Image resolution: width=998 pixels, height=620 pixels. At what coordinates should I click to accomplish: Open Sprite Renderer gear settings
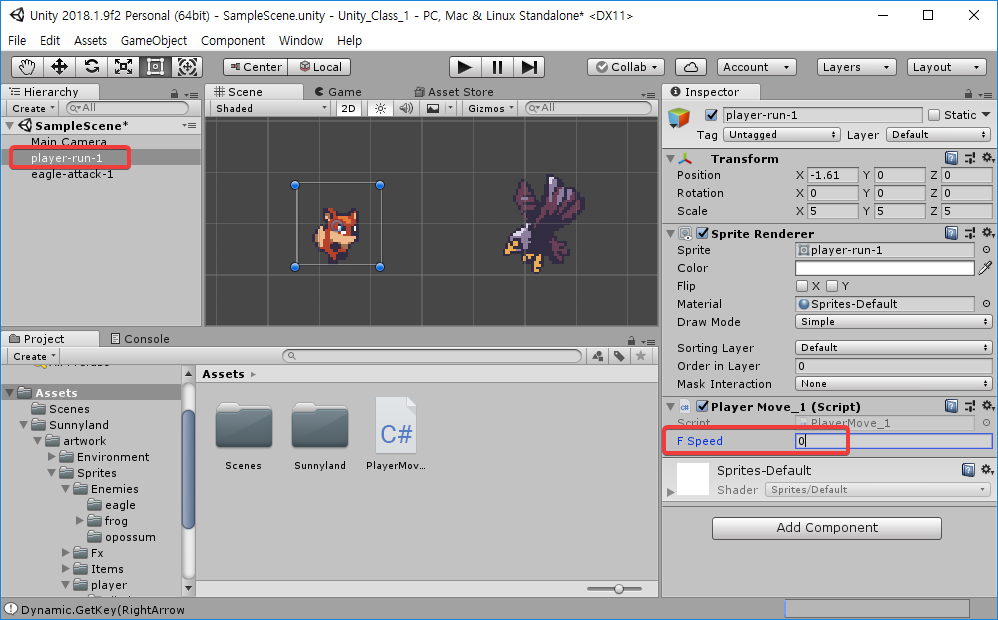[x=987, y=233]
